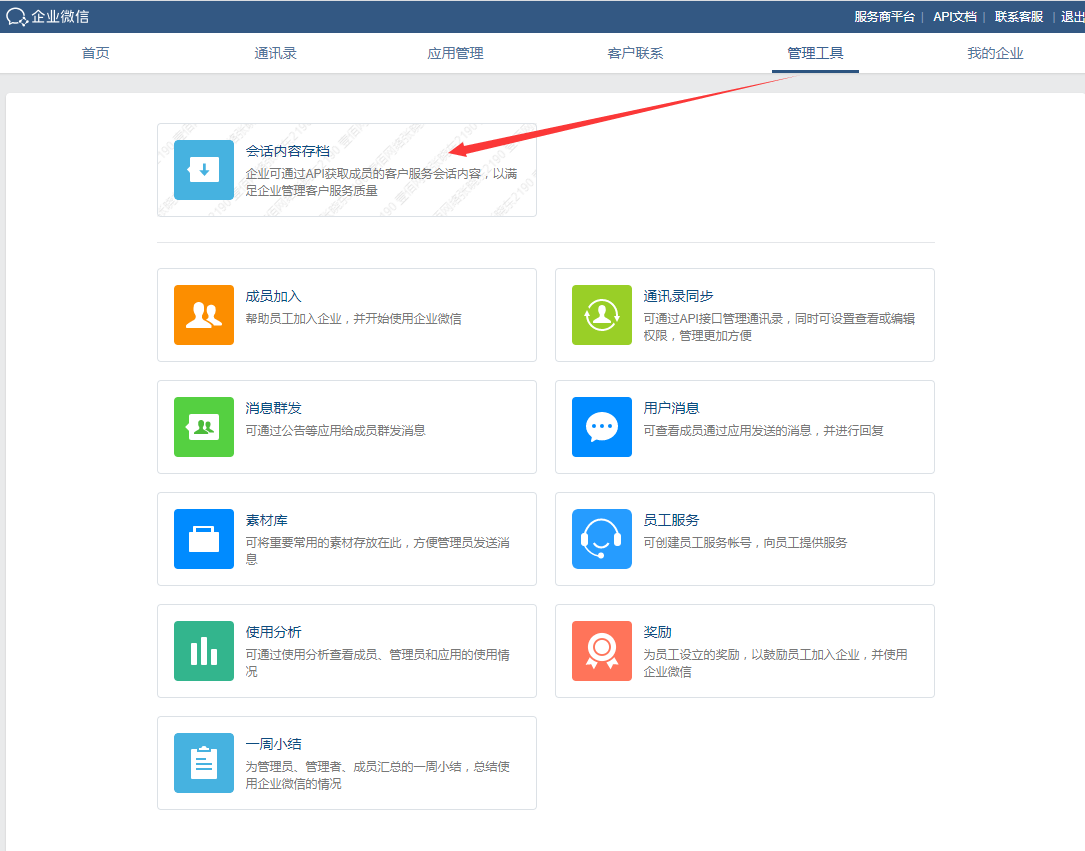Click 退出 to log out
1085x851 pixels.
(x=1071, y=17)
